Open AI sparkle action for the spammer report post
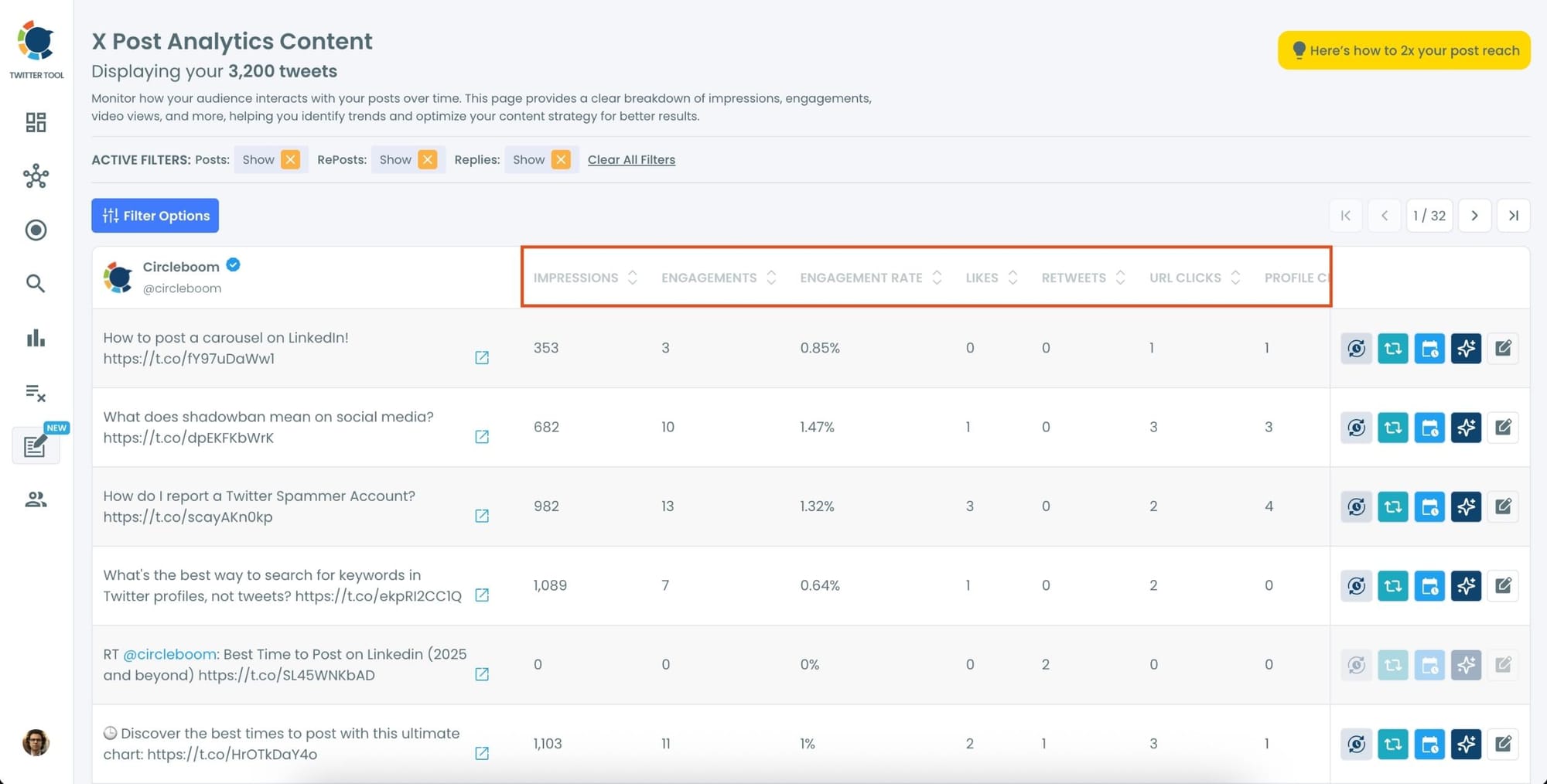Viewport: 1547px width, 784px height. click(1467, 506)
